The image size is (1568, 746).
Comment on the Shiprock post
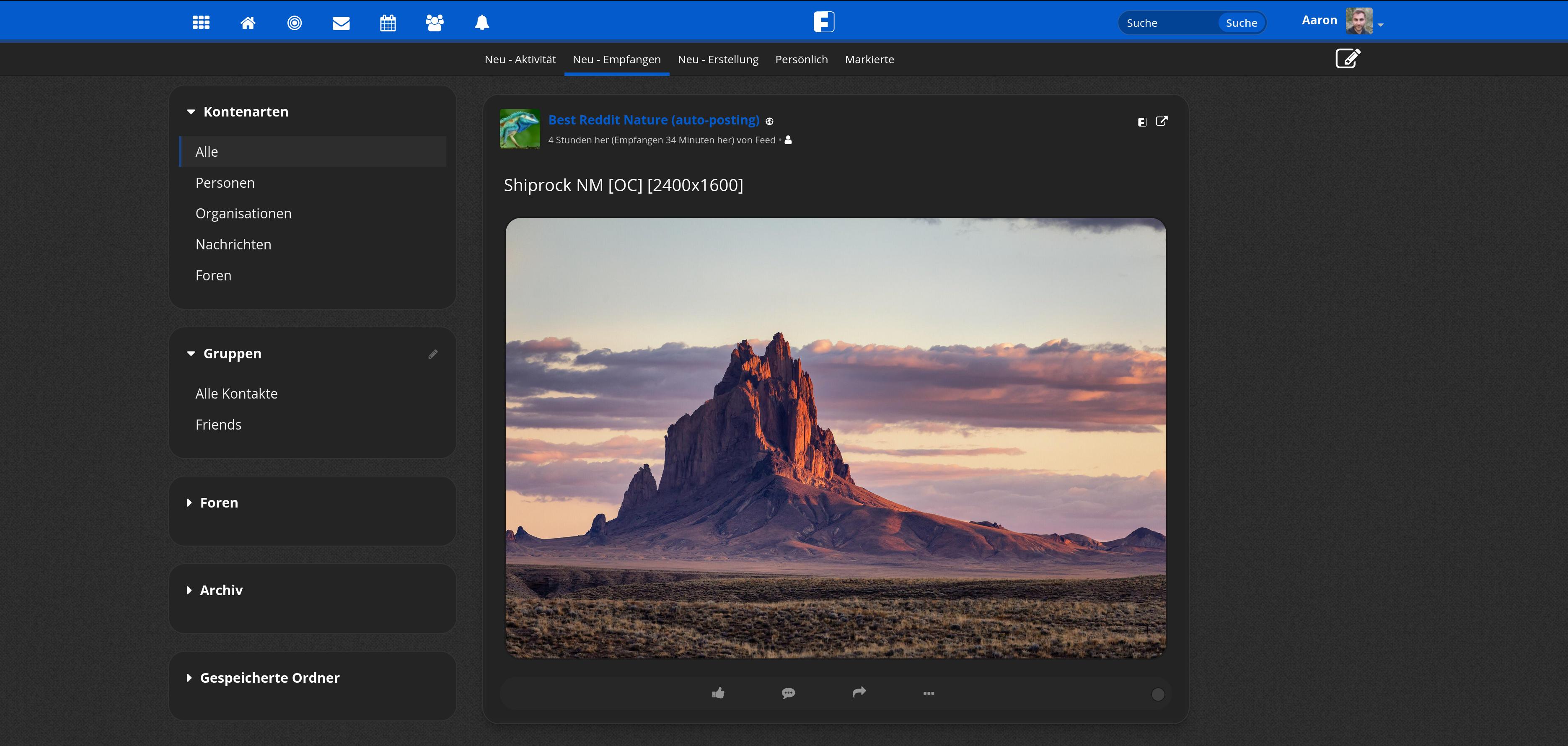tap(788, 693)
